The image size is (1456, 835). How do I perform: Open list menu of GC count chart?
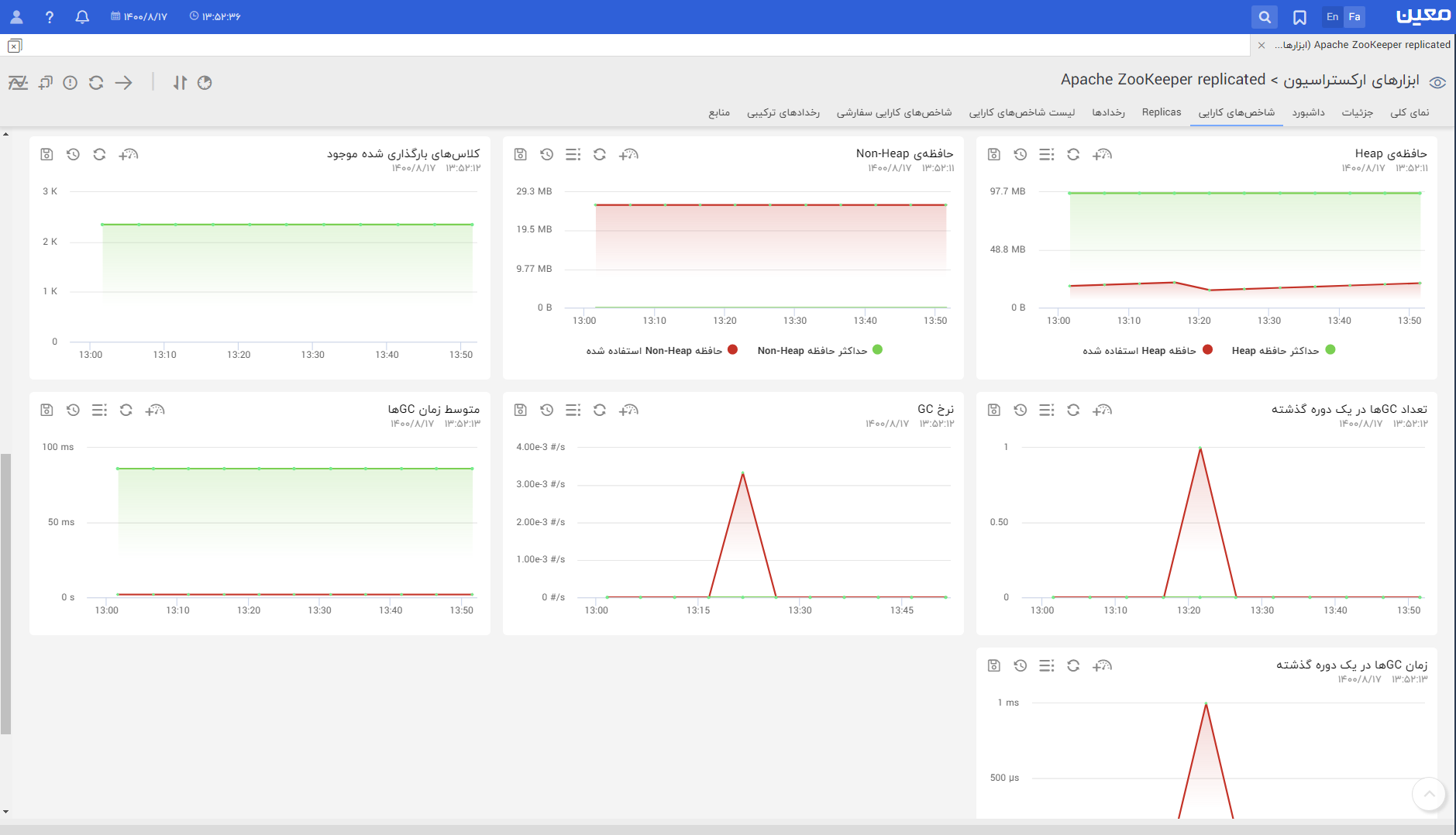point(1047,410)
